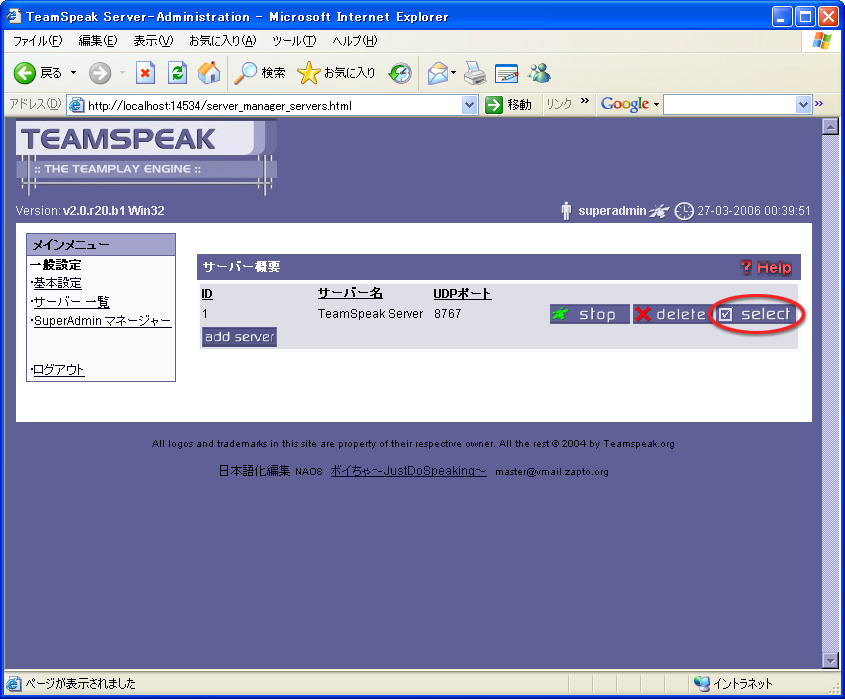Sort by the UDPポート column header
This screenshot has height=699, width=845.
pyautogui.click(x=462, y=293)
